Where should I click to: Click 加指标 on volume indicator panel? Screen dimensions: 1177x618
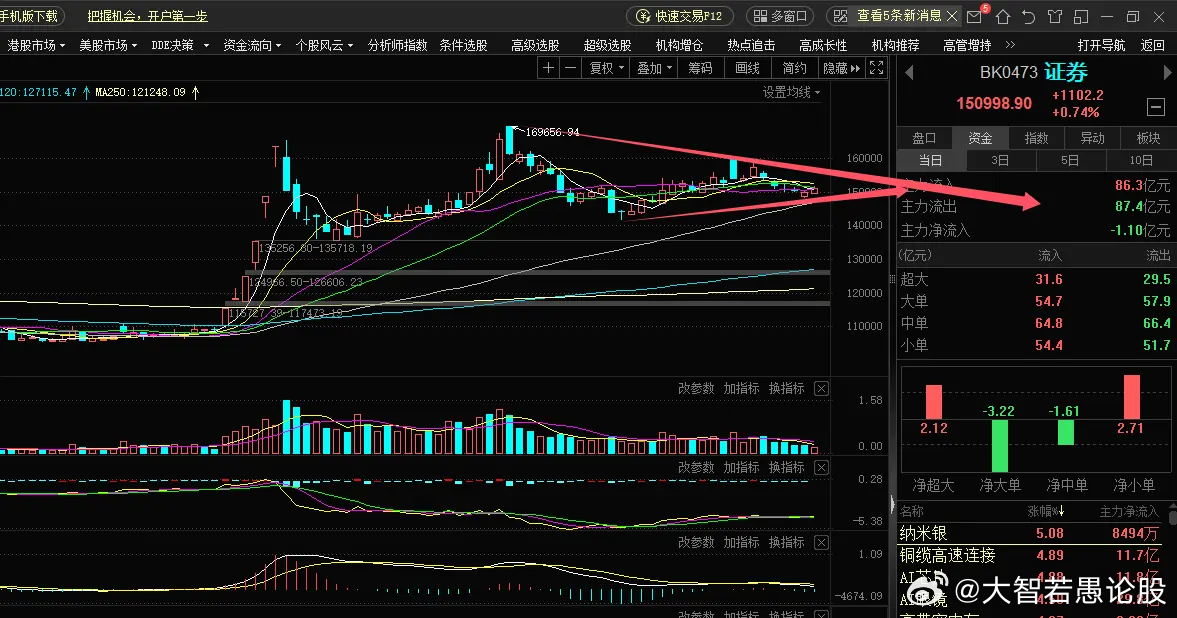[x=741, y=388]
